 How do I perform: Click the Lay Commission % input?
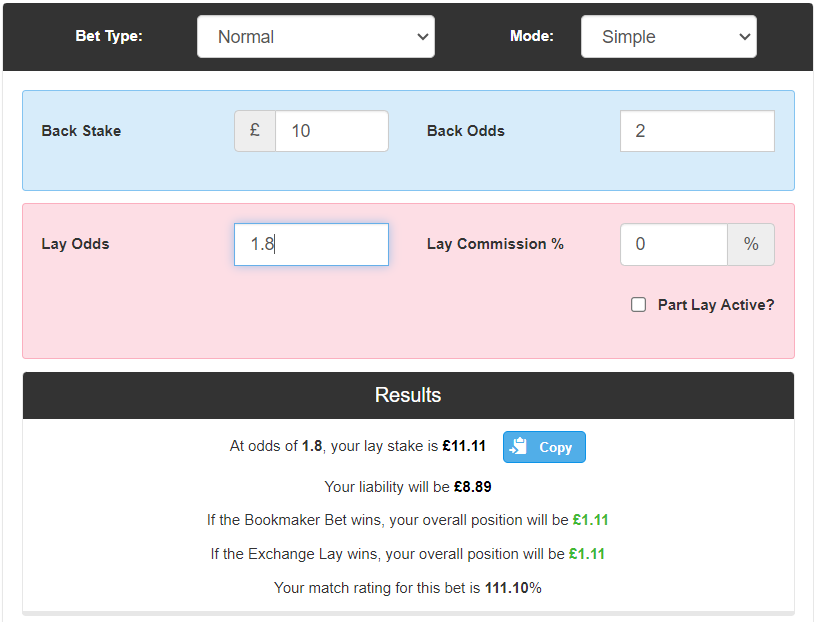673,244
